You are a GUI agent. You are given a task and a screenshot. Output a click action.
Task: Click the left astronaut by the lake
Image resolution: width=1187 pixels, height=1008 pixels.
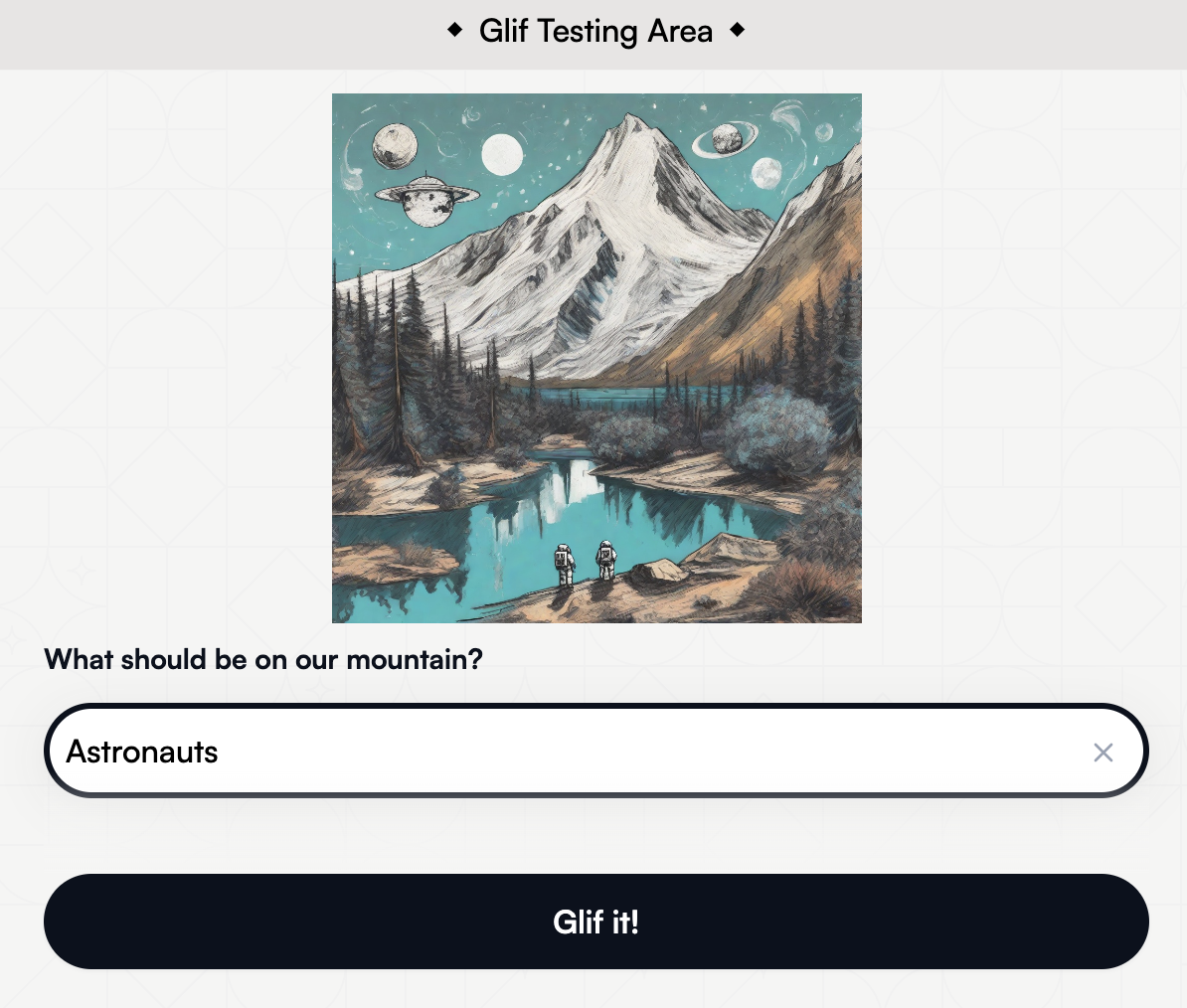pos(565,563)
